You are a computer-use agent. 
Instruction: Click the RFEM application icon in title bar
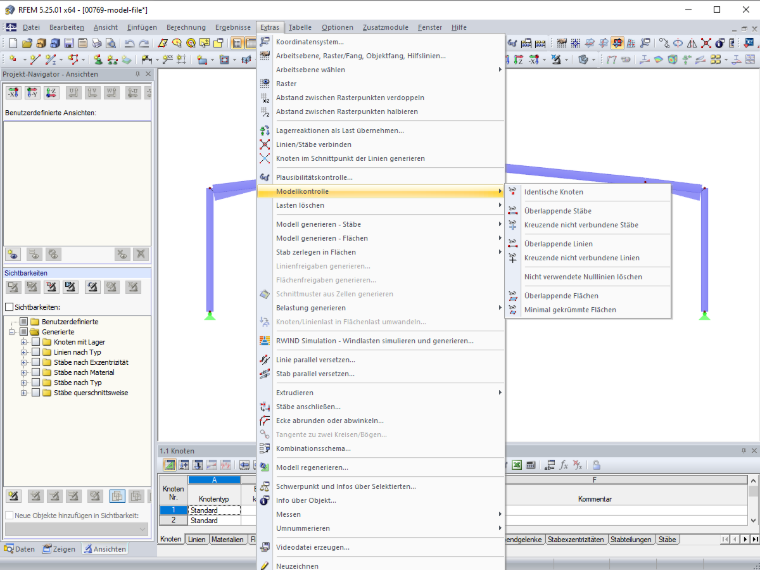(x=9, y=10)
